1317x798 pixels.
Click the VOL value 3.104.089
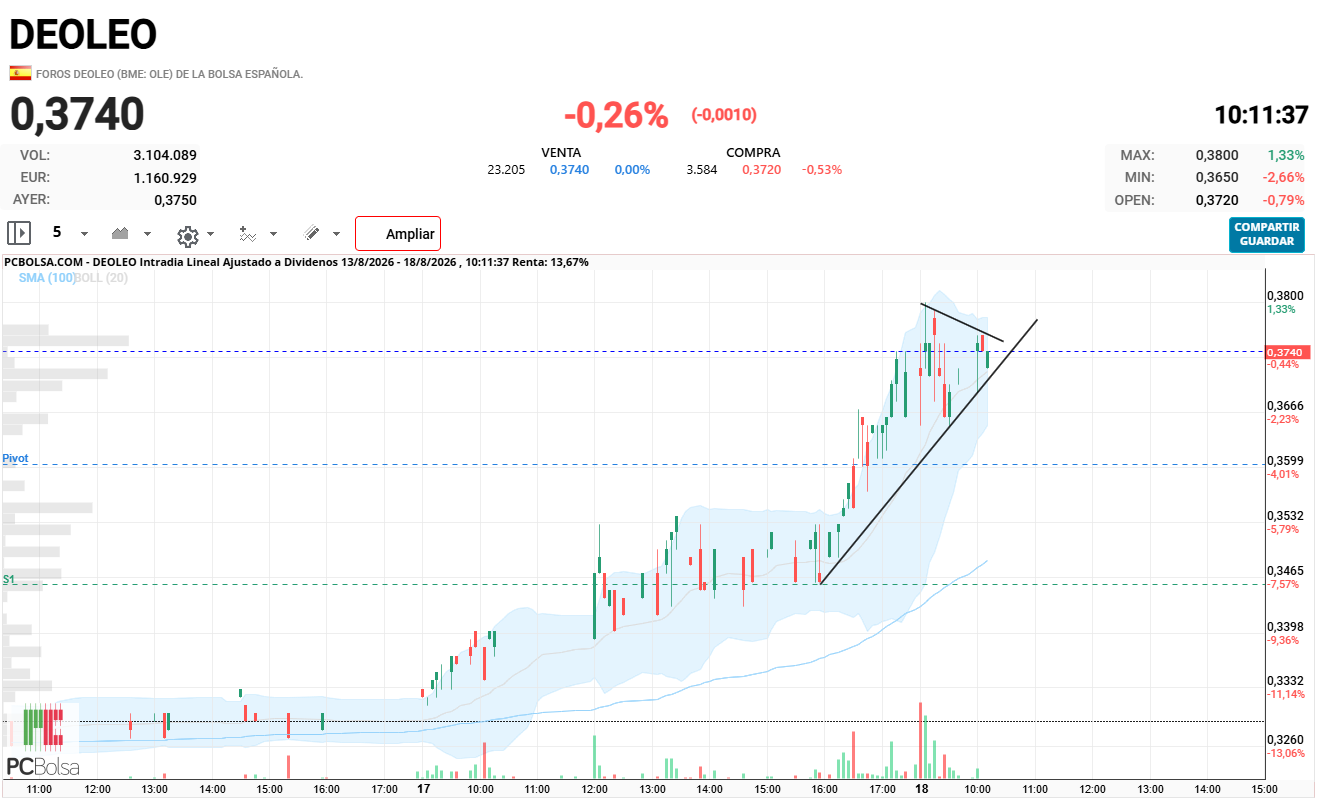click(165, 155)
